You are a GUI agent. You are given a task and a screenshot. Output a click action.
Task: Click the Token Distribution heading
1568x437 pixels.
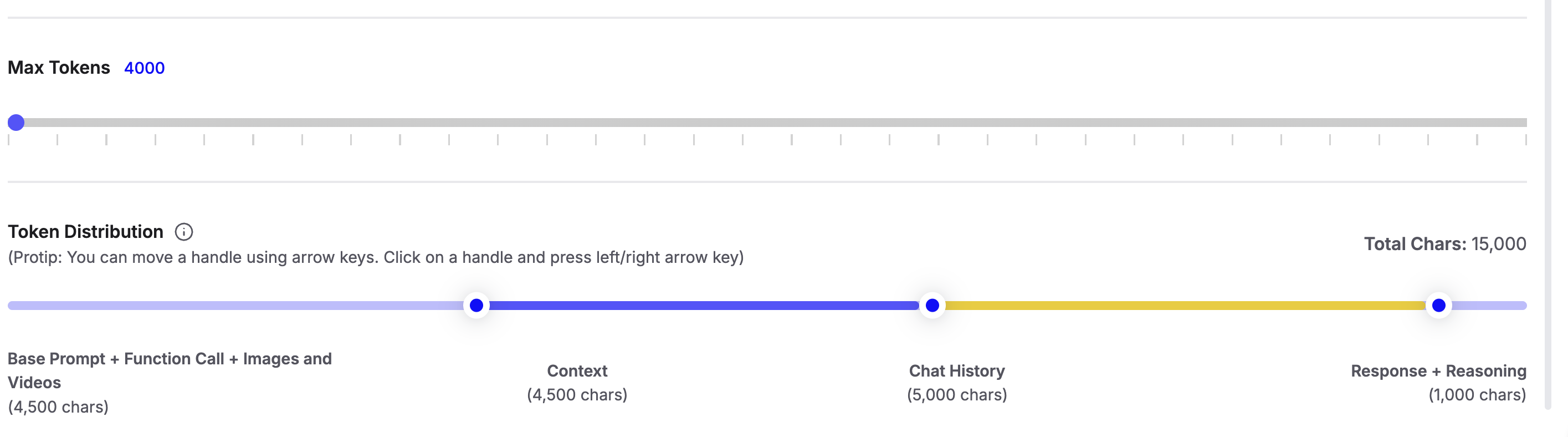pos(85,231)
